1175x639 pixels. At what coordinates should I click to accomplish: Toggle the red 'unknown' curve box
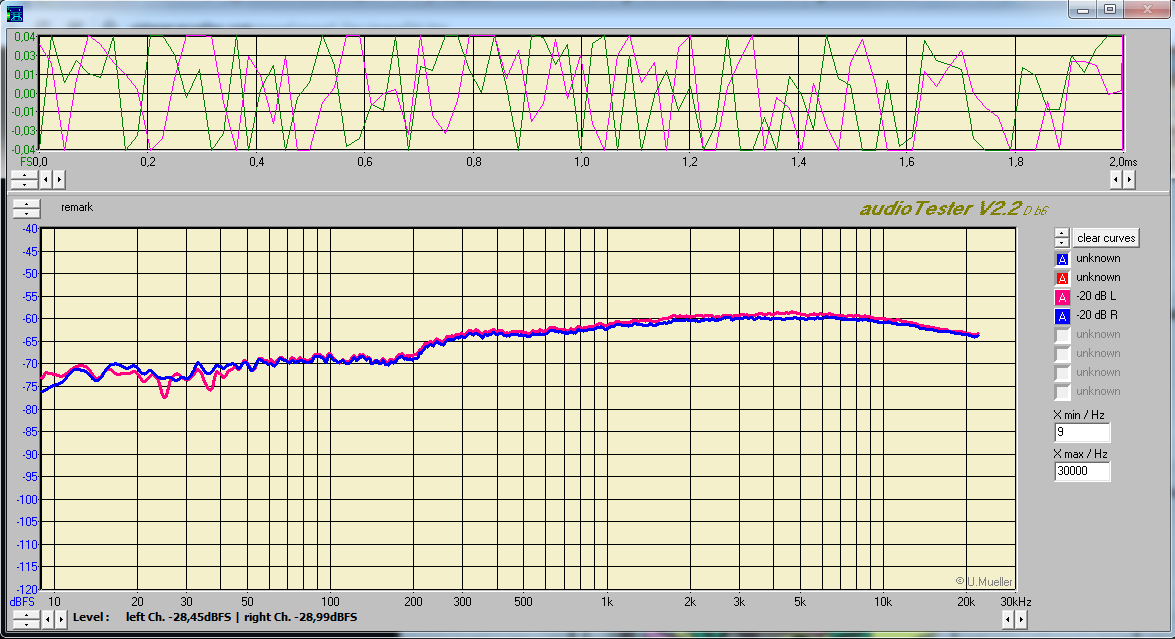point(1063,278)
